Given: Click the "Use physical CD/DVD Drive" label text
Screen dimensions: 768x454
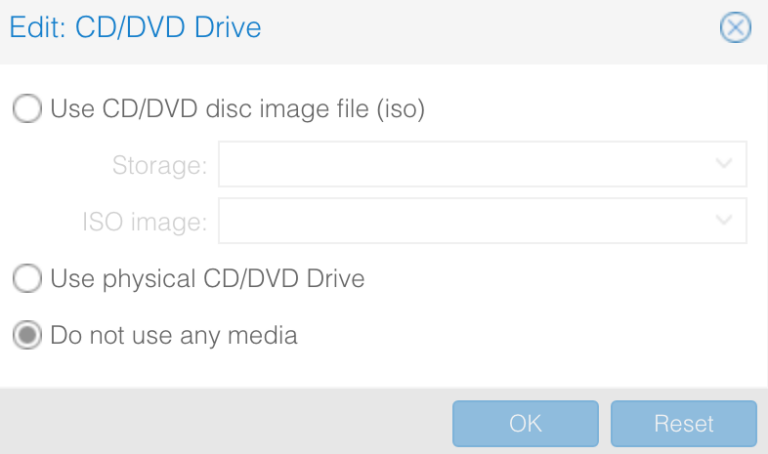Looking at the screenshot, I should [207, 278].
